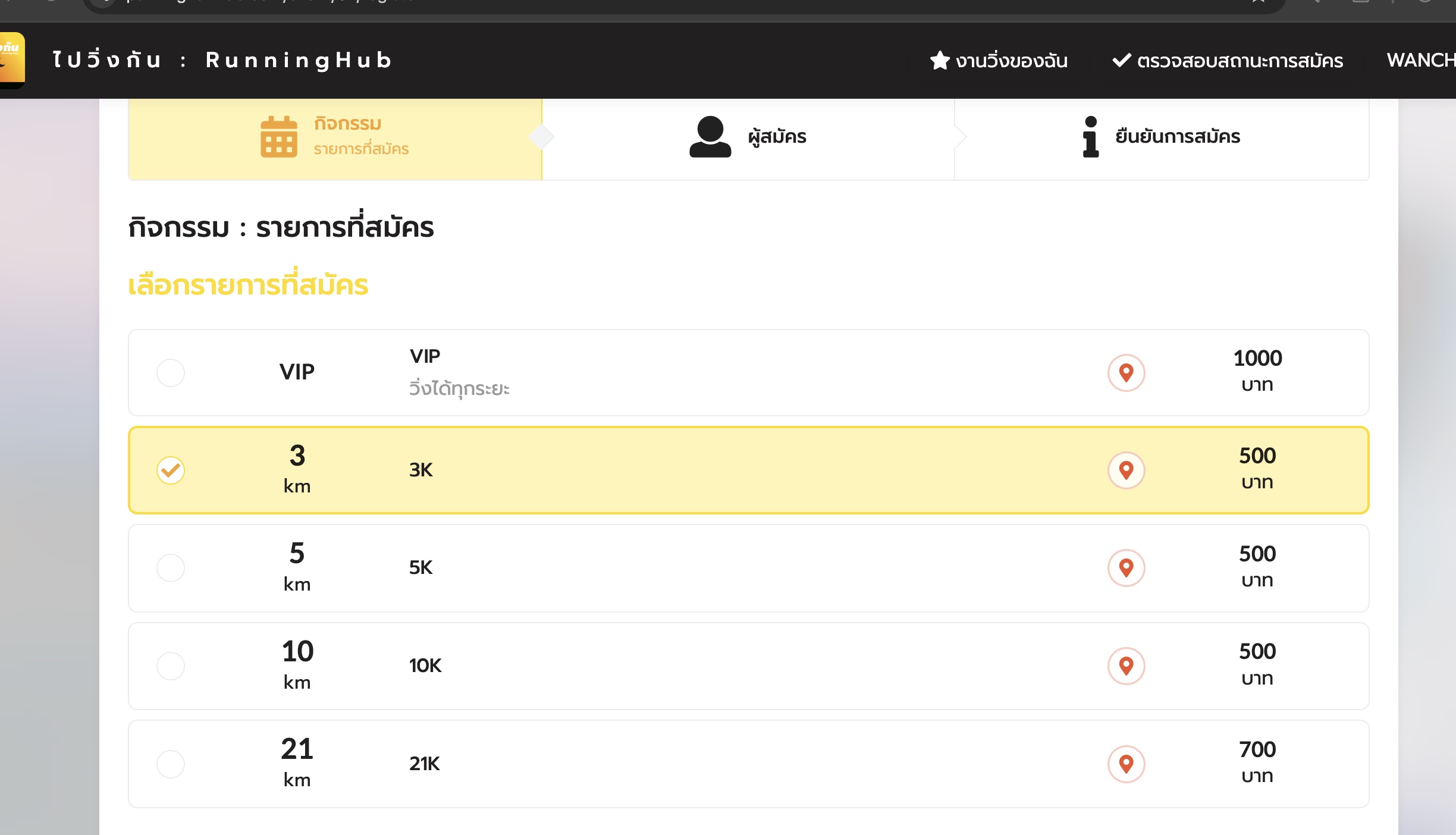Pick the 21 km radio button
Screen dimensions: 1456x835
(171, 764)
